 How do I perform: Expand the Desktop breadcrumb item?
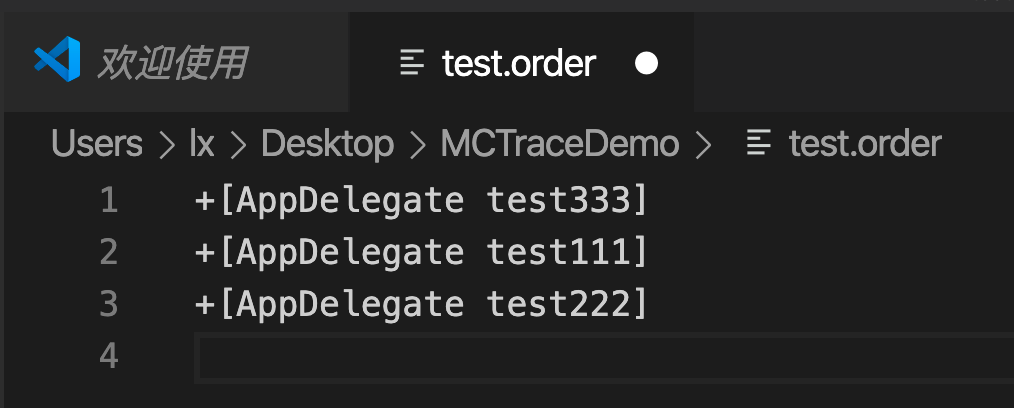[327, 144]
